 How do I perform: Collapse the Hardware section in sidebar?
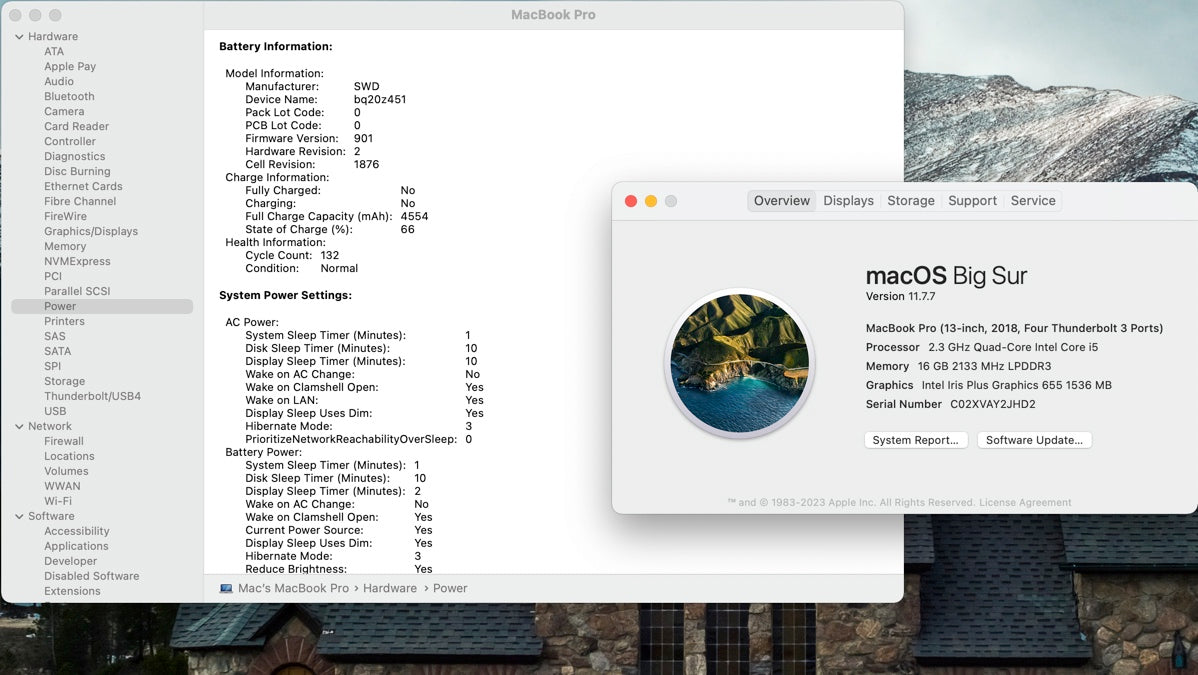coord(19,37)
